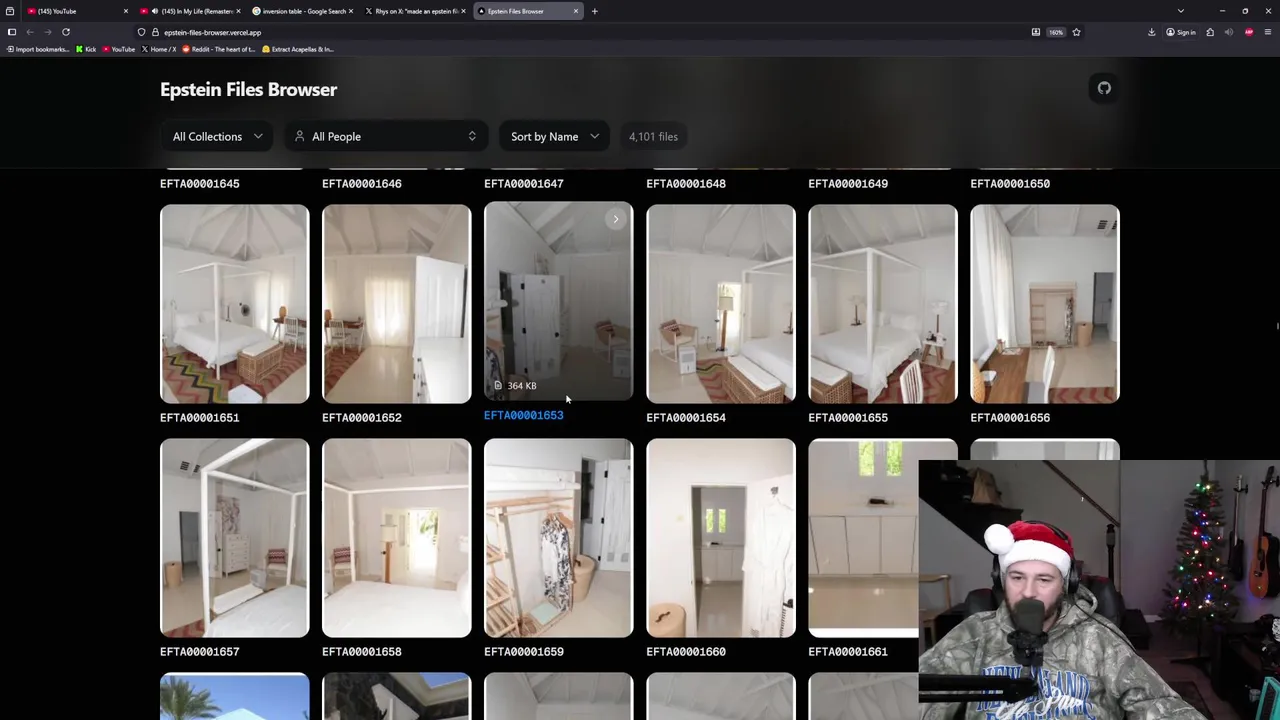
Task: Open thumbnail EFTA00001660
Action: [721, 538]
